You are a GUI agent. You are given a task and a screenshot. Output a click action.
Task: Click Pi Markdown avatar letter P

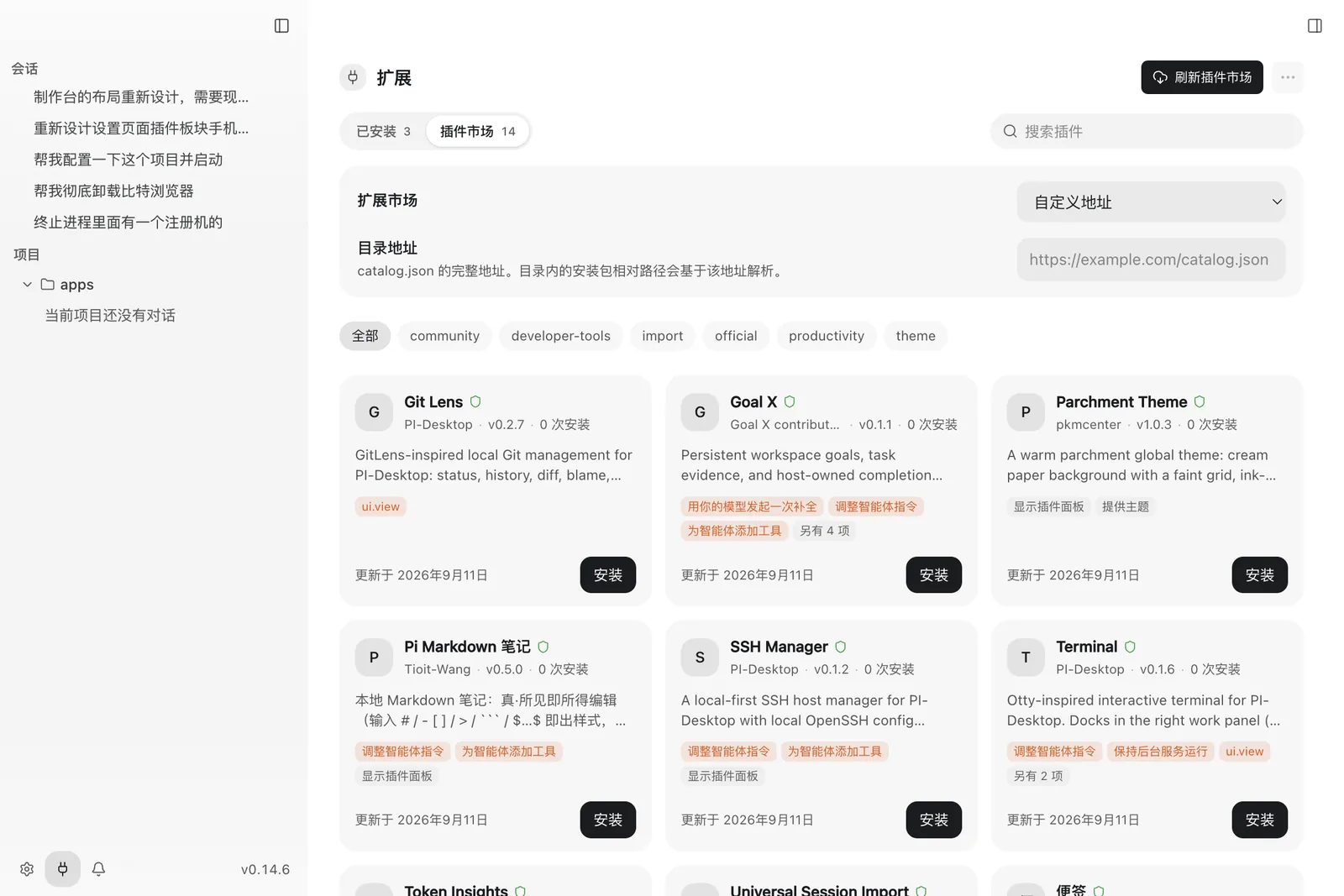374,658
